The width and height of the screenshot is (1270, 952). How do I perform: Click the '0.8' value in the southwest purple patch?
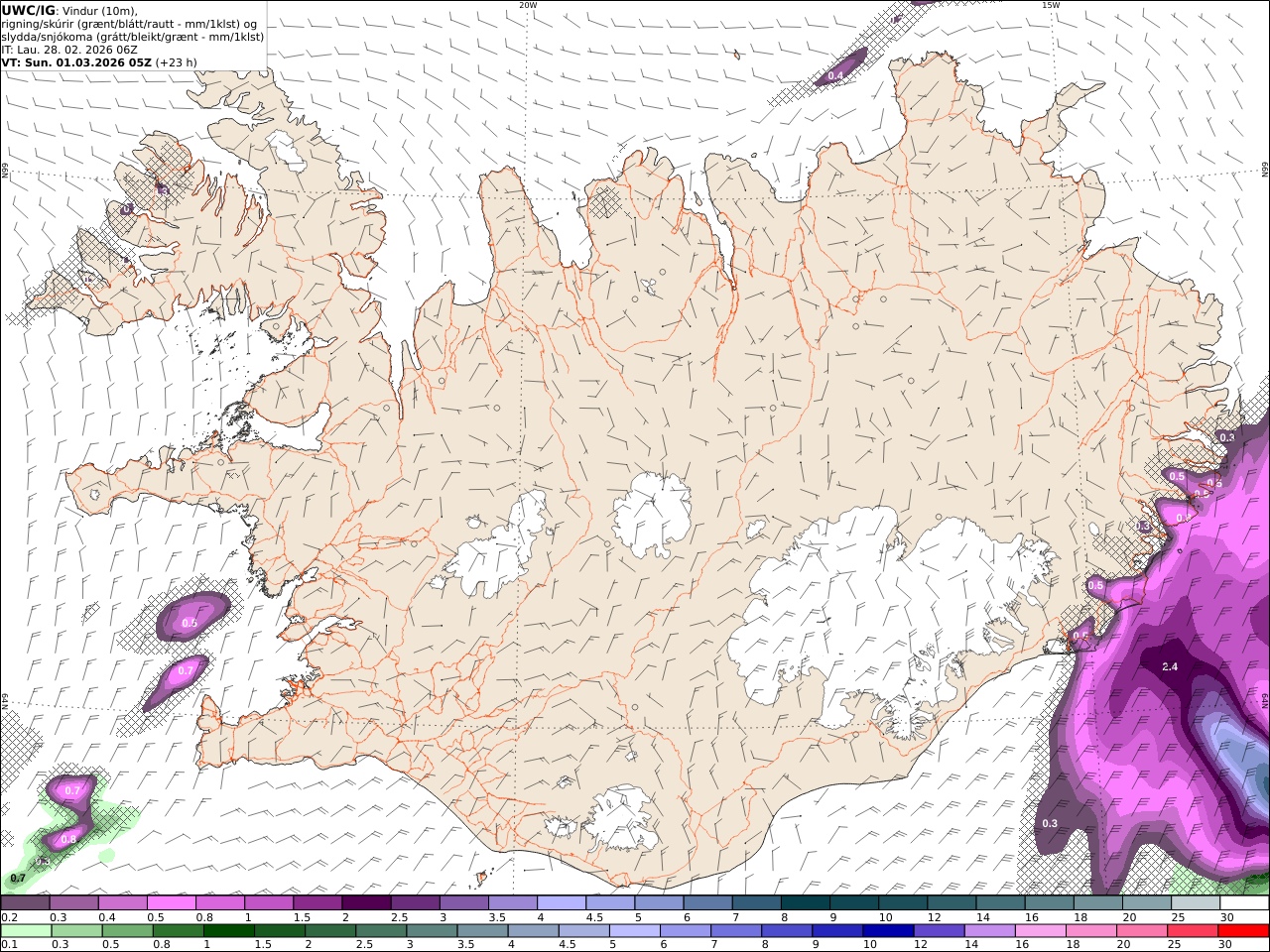pyautogui.click(x=68, y=839)
